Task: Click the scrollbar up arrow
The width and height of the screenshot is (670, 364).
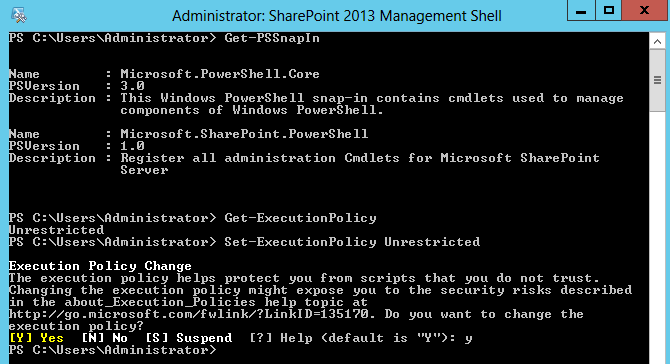Action: click(x=657, y=41)
